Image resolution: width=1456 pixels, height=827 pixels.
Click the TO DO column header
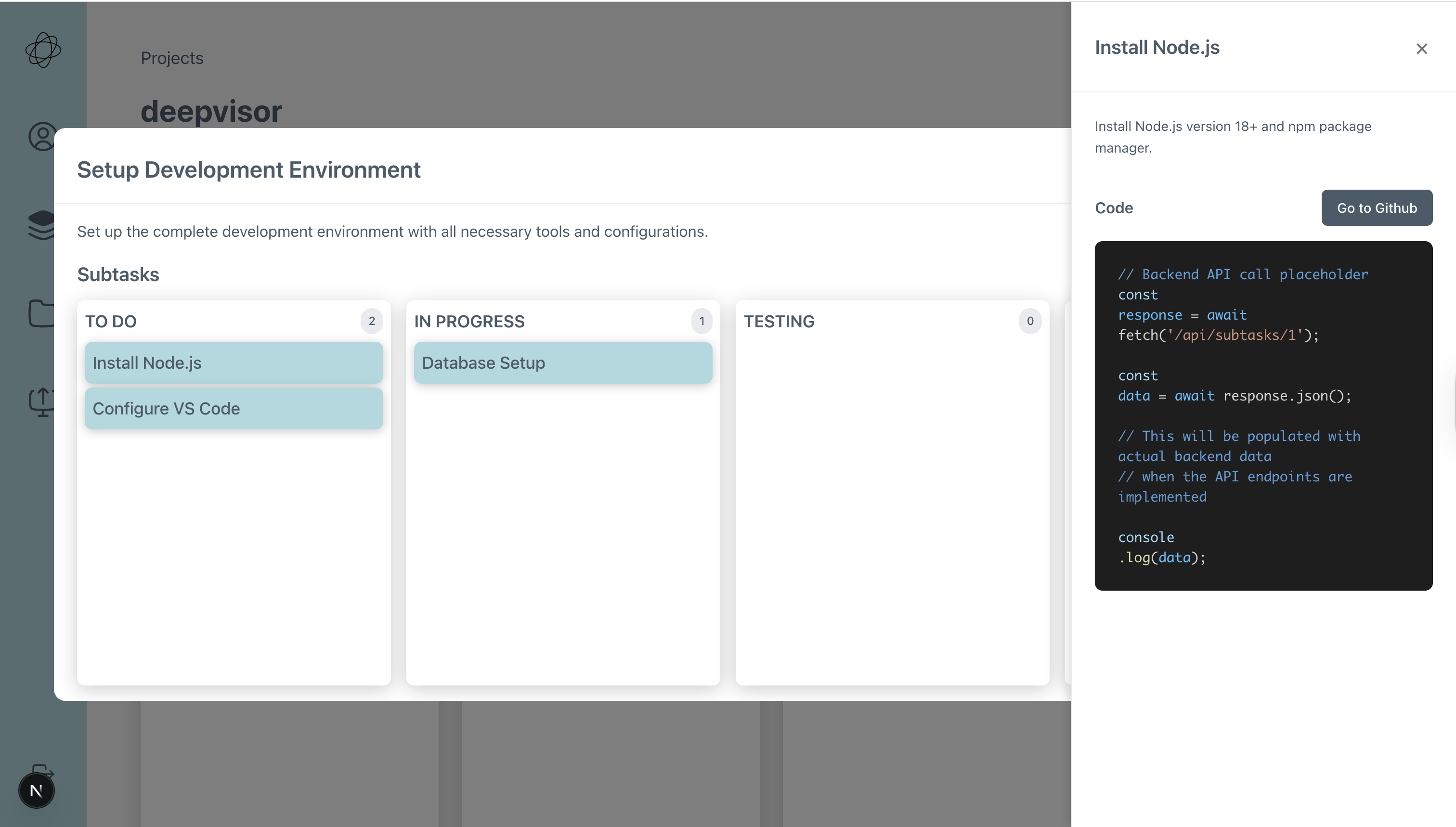[x=111, y=322]
